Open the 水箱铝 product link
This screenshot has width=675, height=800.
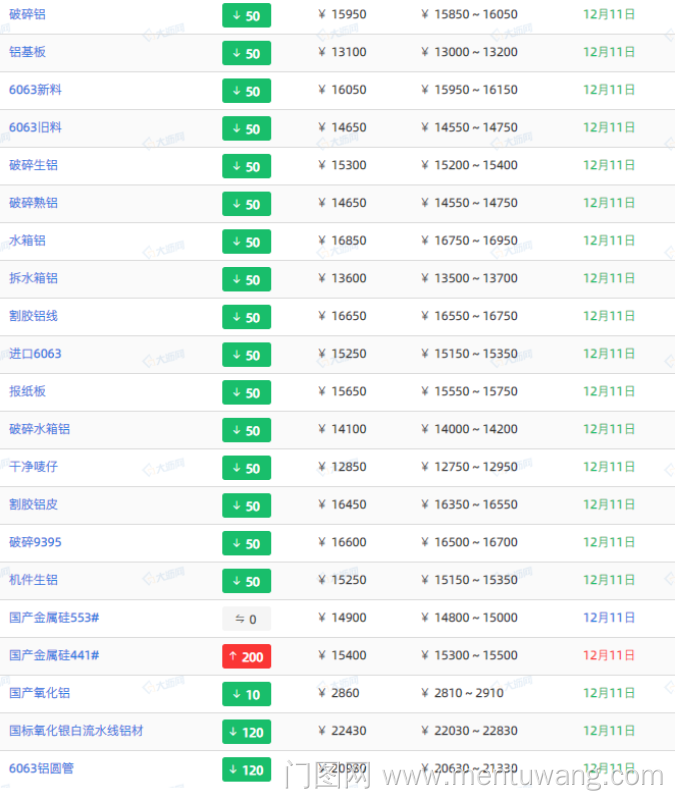tap(27, 241)
